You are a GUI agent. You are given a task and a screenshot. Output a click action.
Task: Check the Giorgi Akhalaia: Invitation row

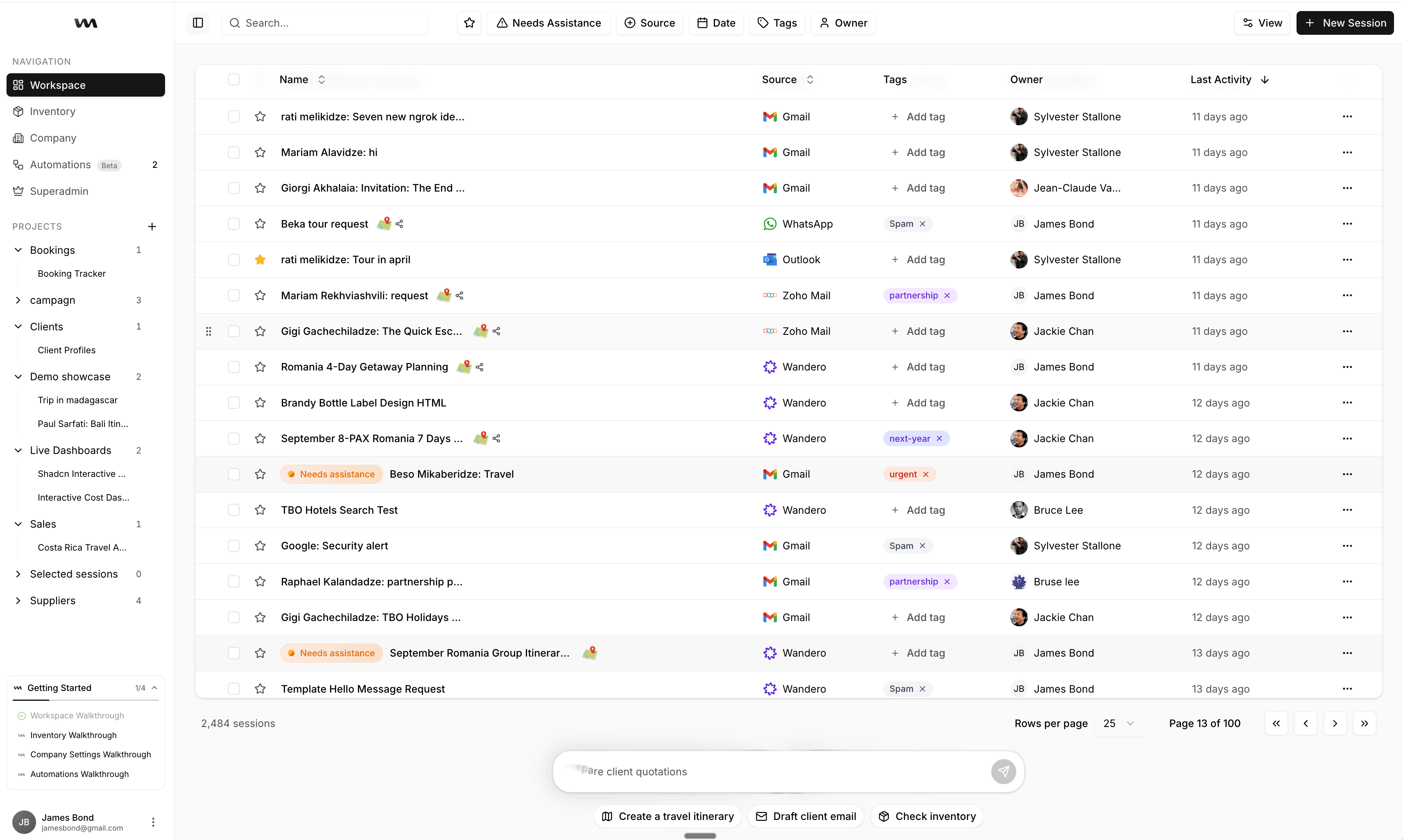pos(233,188)
